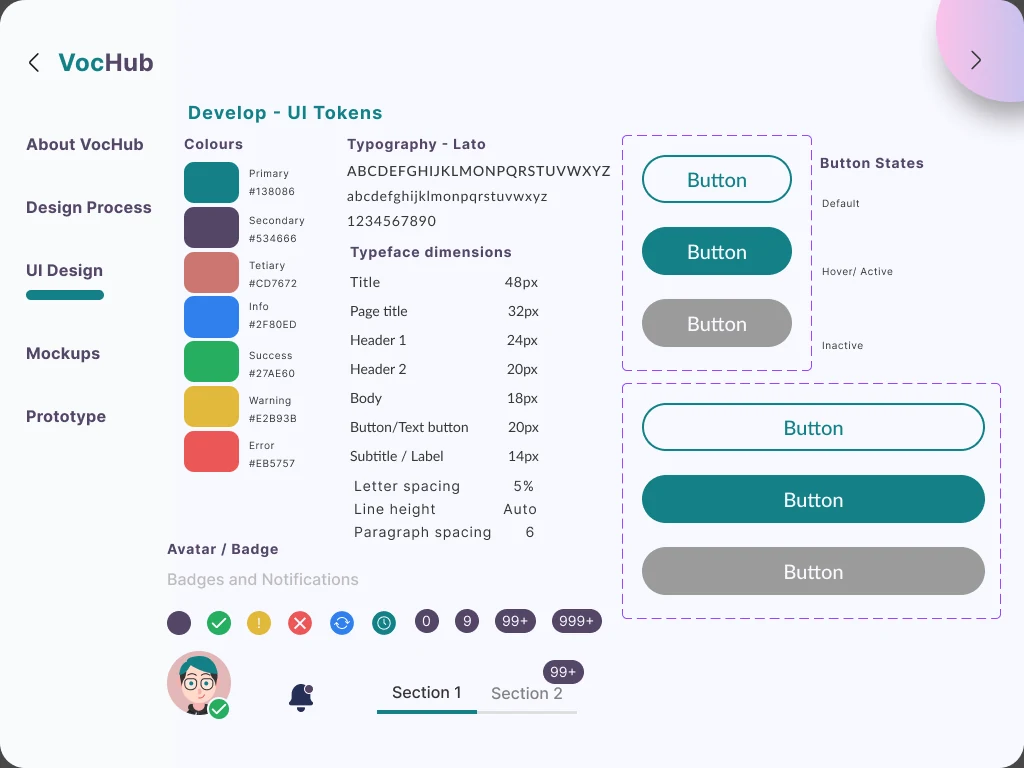Click the small grey Inactive Button
The width and height of the screenshot is (1024, 768).
[717, 323]
